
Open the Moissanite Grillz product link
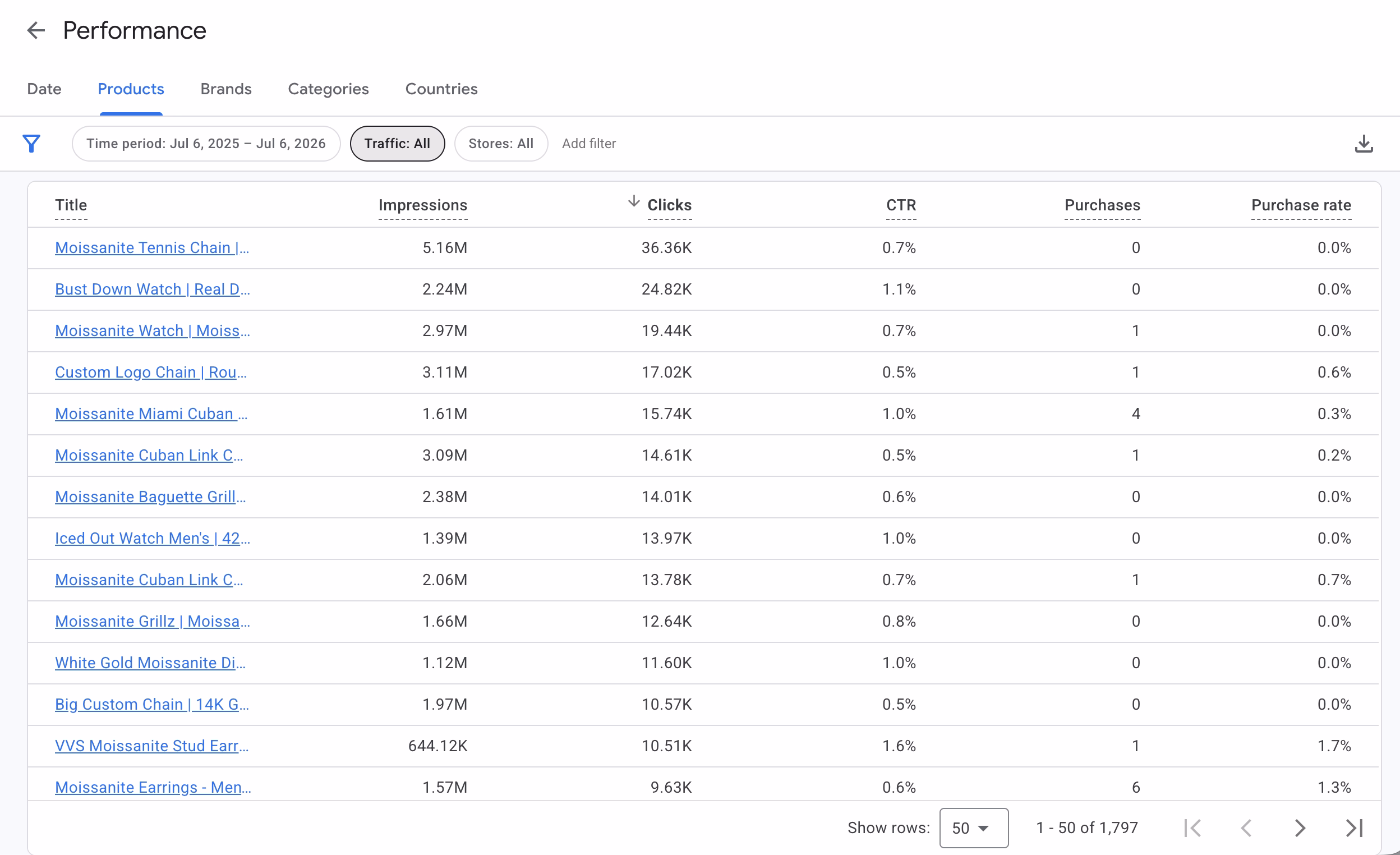pyautogui.click(x=152, y=622)
